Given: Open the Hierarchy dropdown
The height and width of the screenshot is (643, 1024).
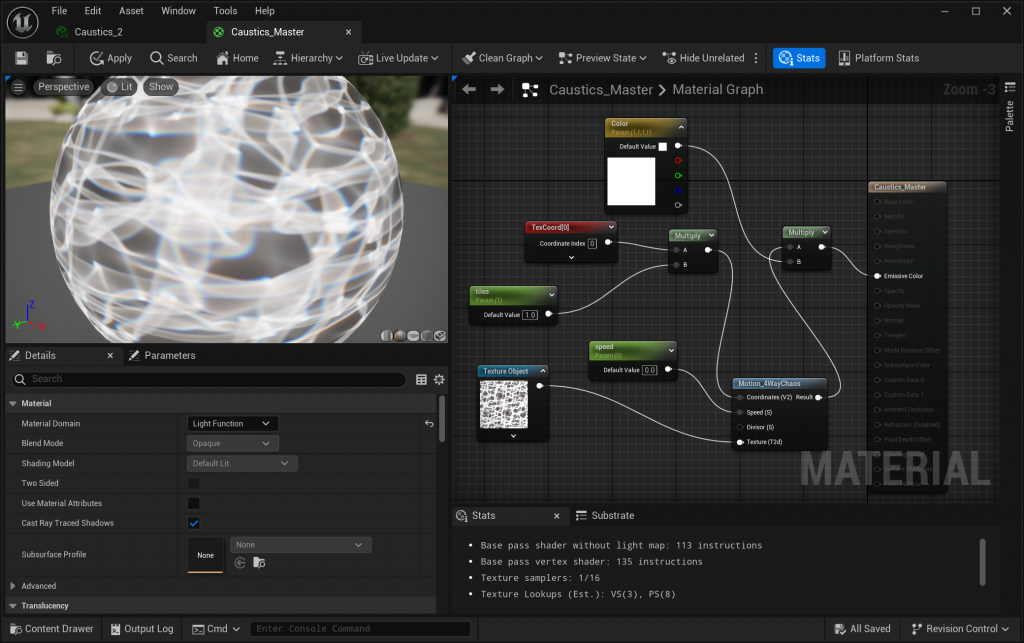Looking at the screenshot, I should tap(308, 58).
